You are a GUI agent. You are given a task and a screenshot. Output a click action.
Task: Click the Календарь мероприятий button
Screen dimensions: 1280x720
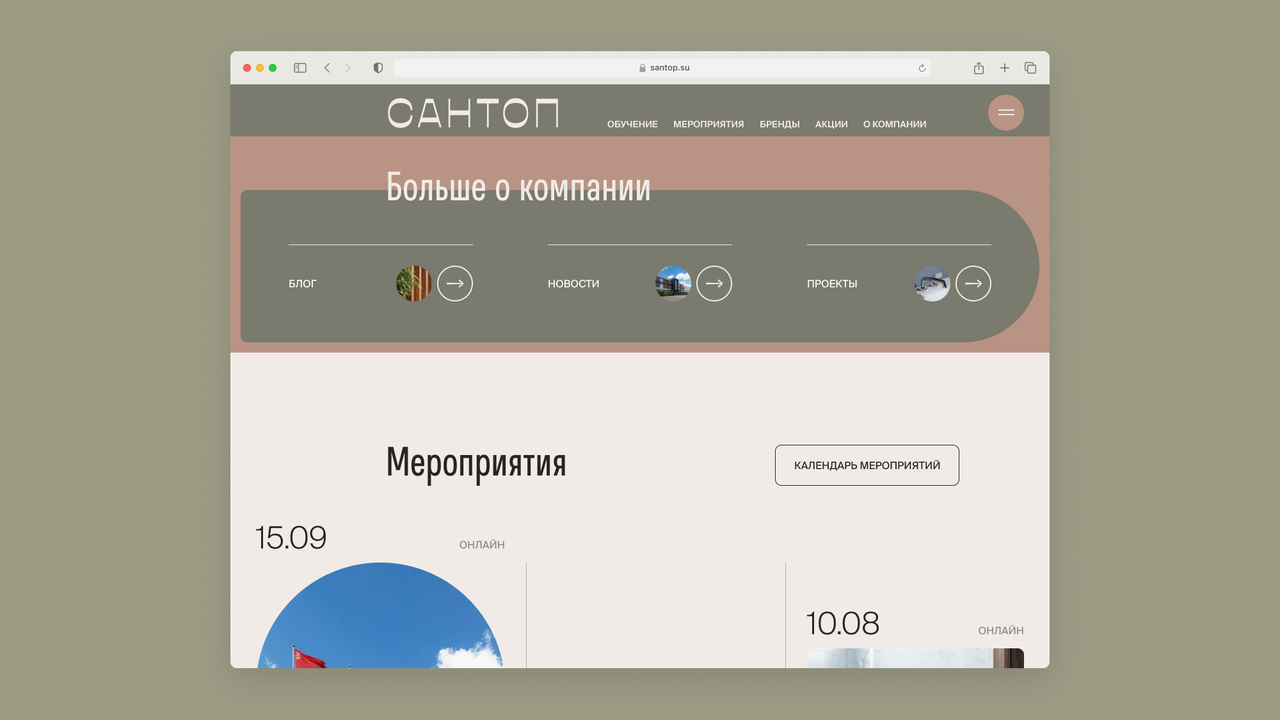click(x=867, y=465)
